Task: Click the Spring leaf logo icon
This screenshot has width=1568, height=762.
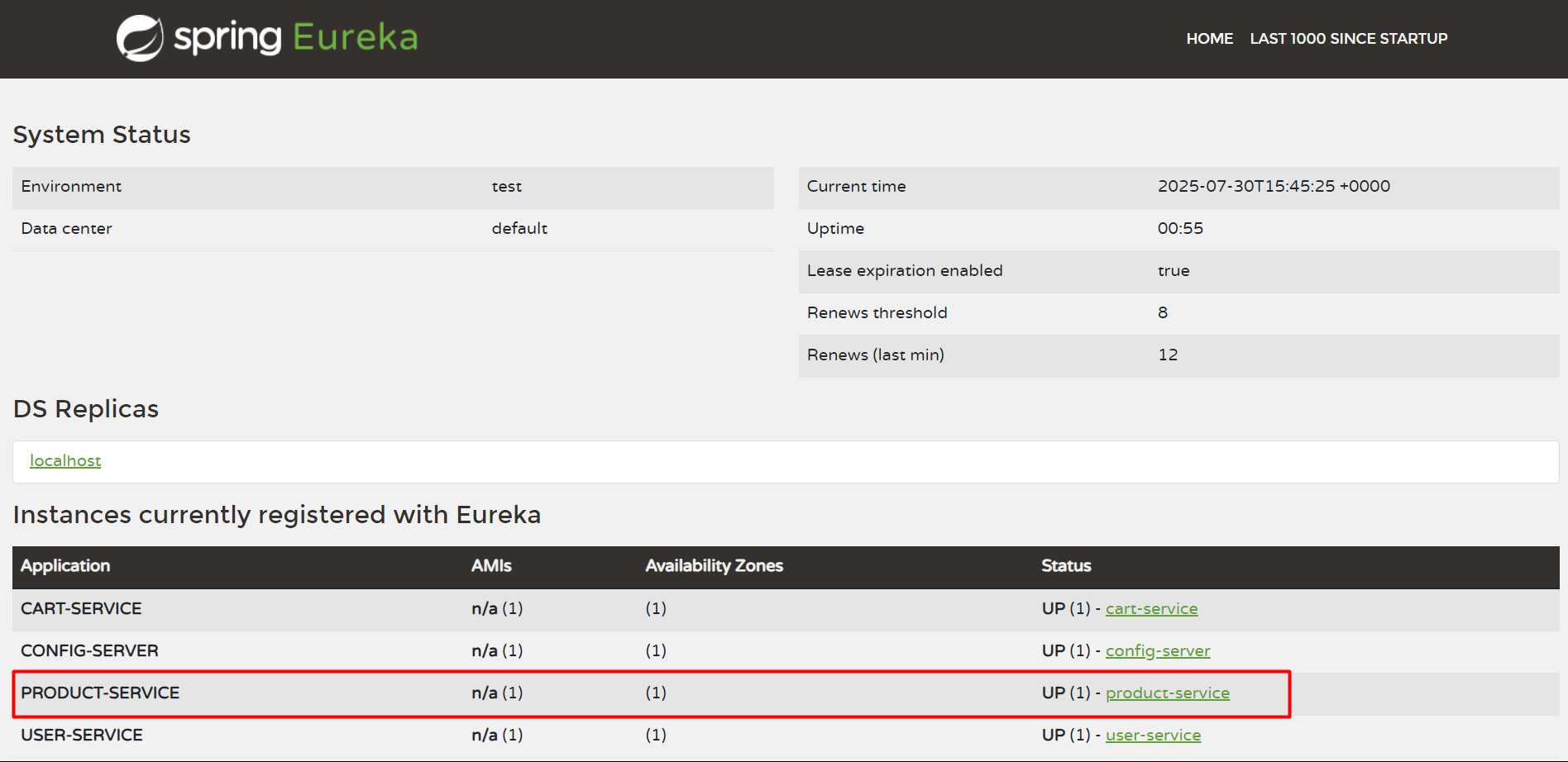Action: (141, 36)
